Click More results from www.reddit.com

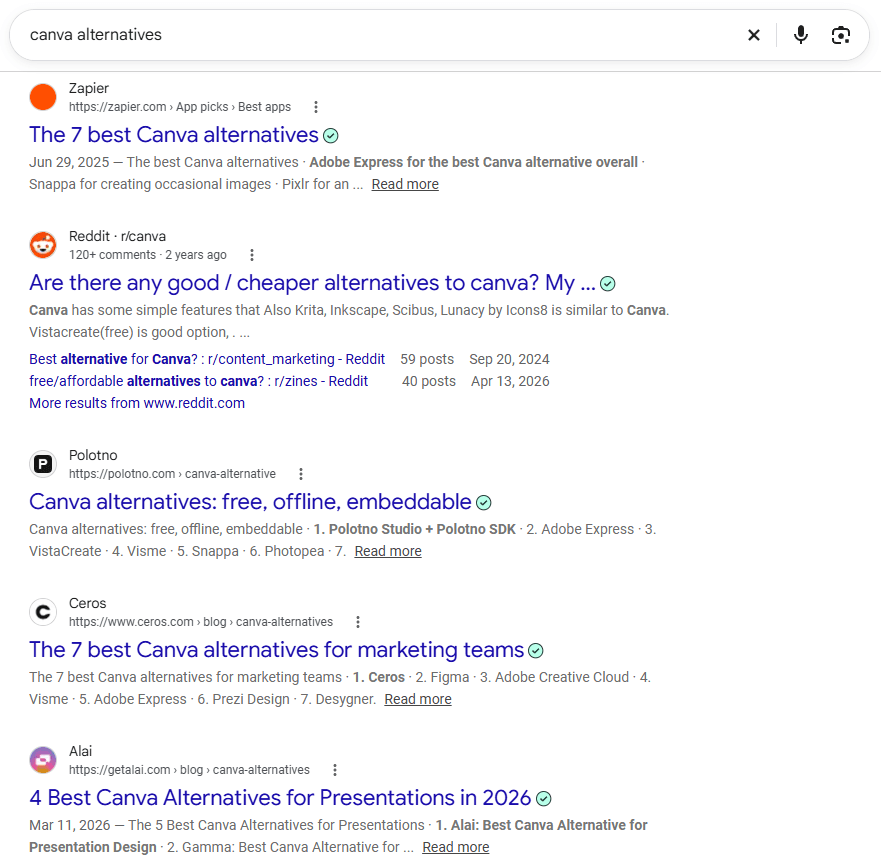click(137, 403)
